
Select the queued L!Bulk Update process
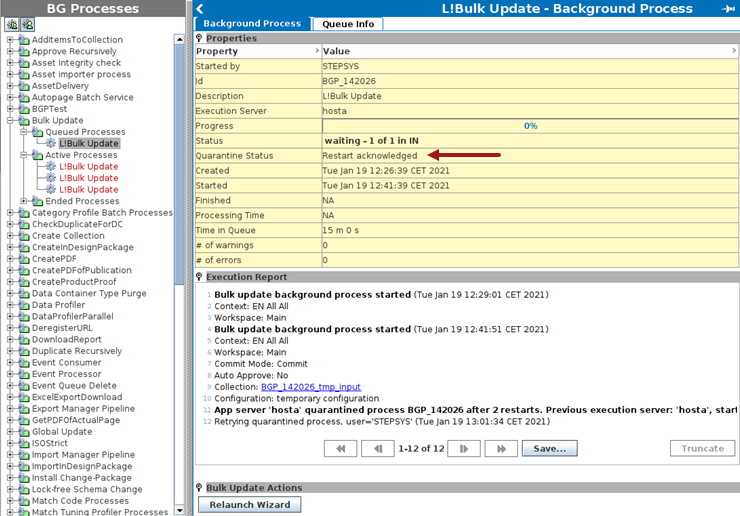pos(88,144)
